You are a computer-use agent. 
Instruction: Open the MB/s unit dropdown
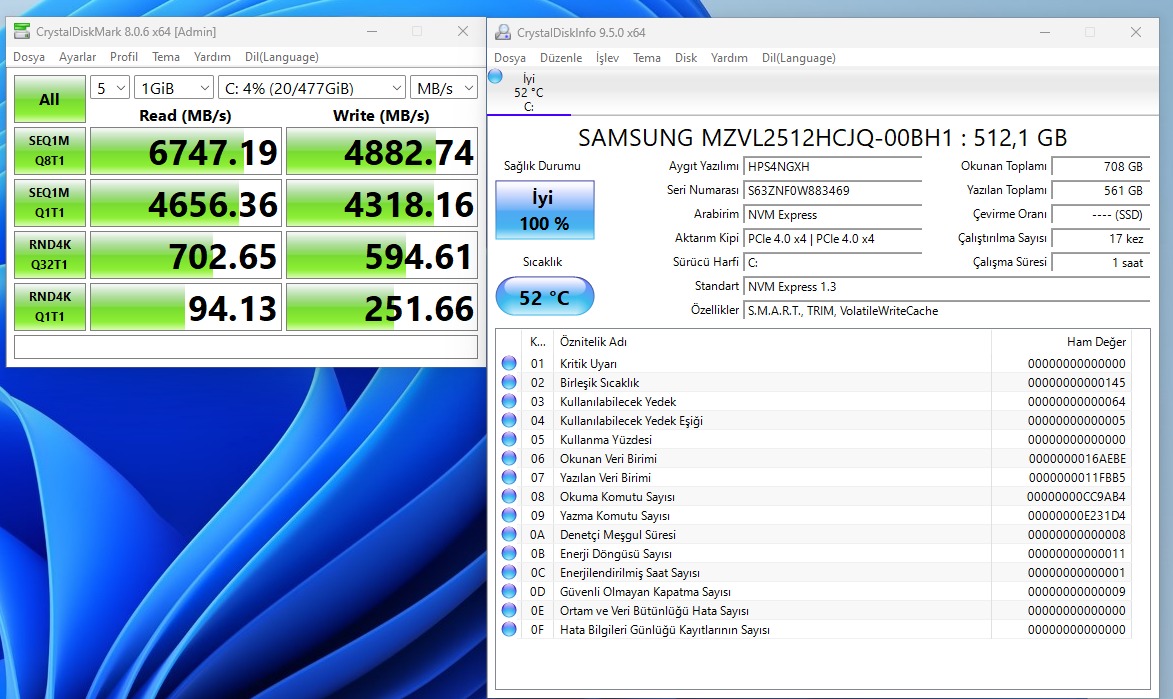pyautogui.click(x=443, y=88)
